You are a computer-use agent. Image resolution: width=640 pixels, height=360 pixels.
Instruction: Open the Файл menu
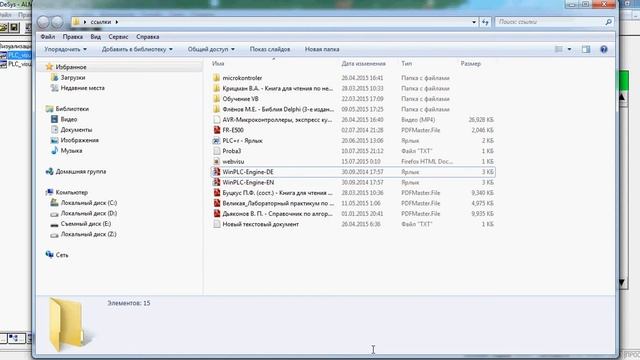(x=48, y=37)
